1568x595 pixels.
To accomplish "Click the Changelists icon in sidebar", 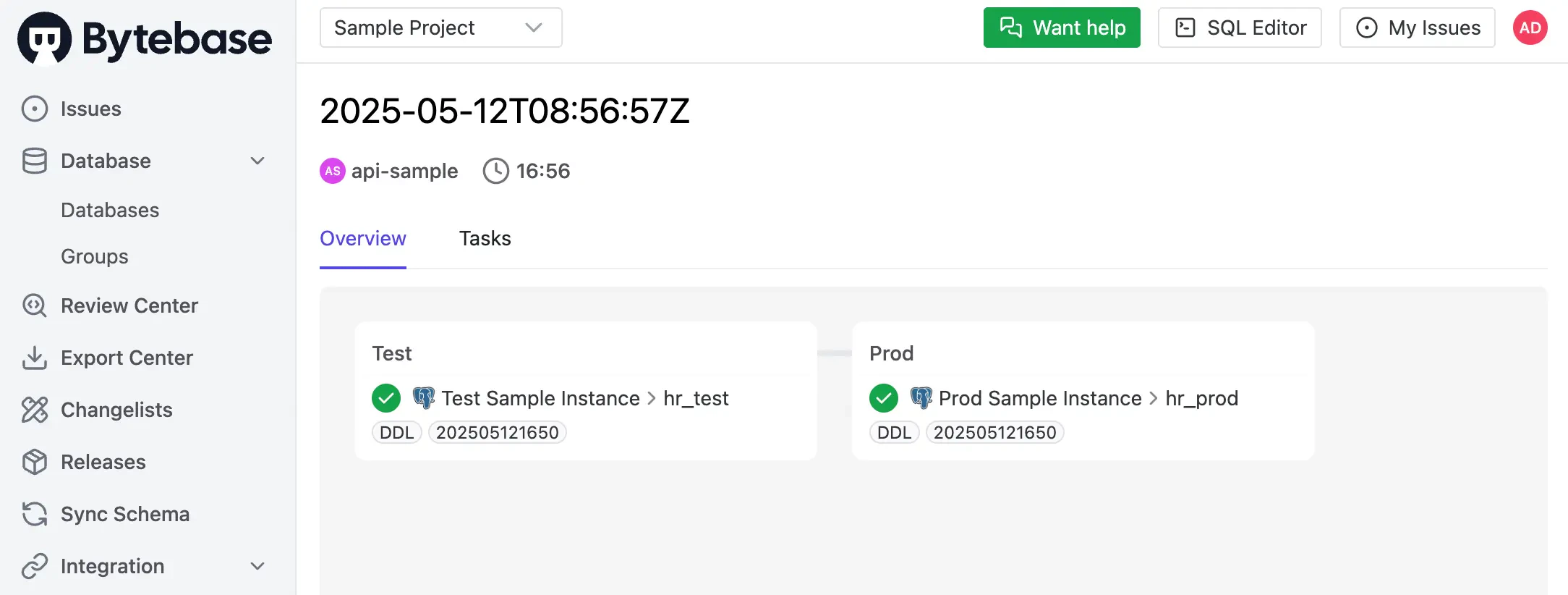I will coord(35,410).
